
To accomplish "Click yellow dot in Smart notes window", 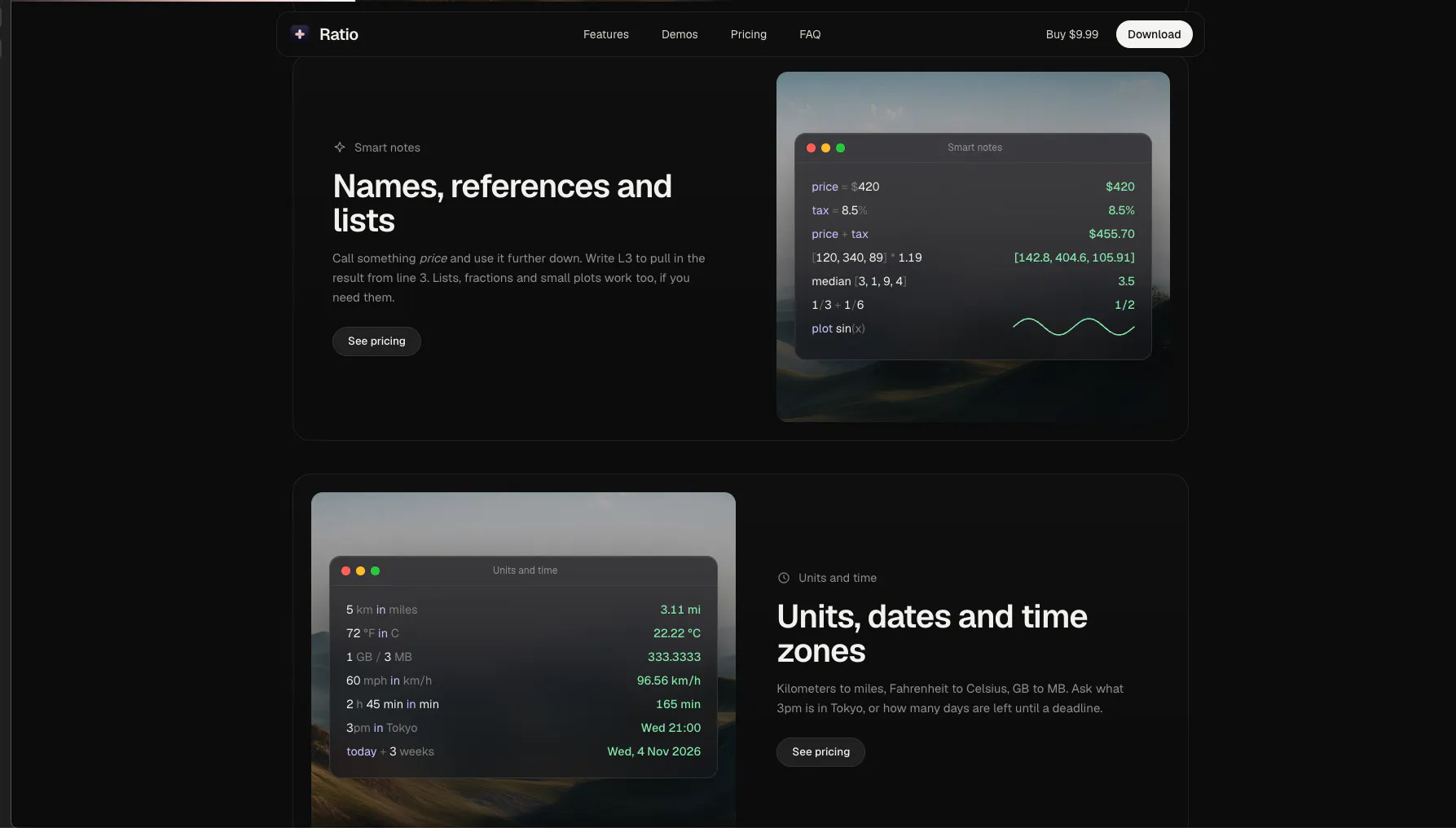I will (x=825, y=148).
